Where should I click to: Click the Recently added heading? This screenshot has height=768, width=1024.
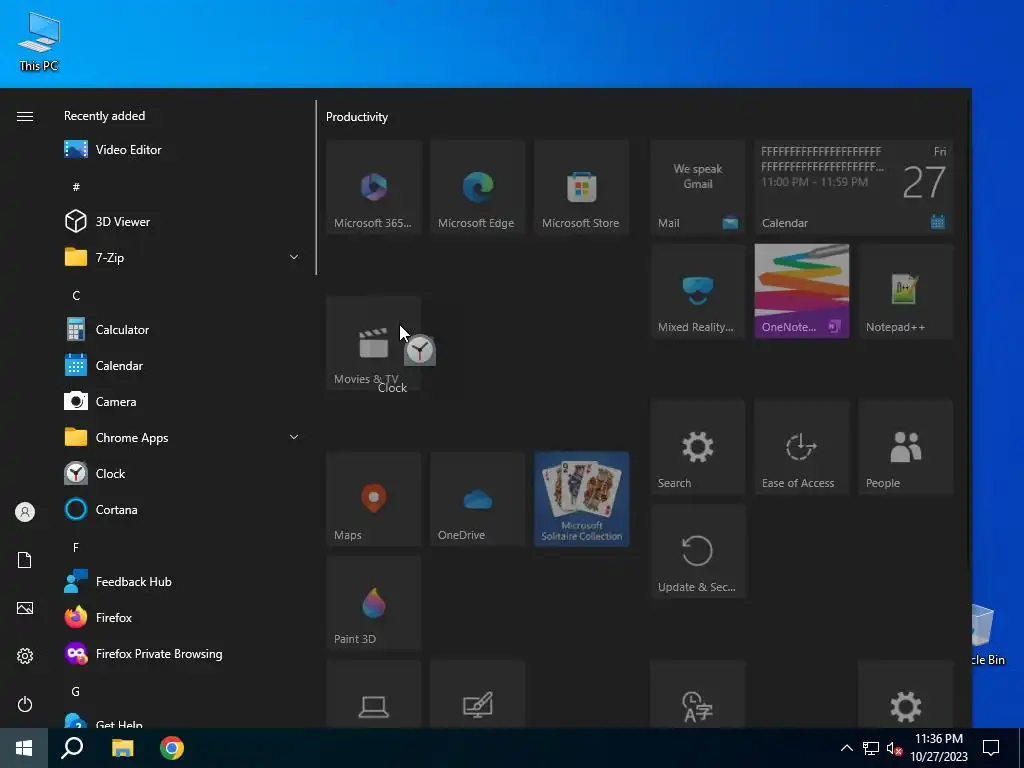click(104, 116)
